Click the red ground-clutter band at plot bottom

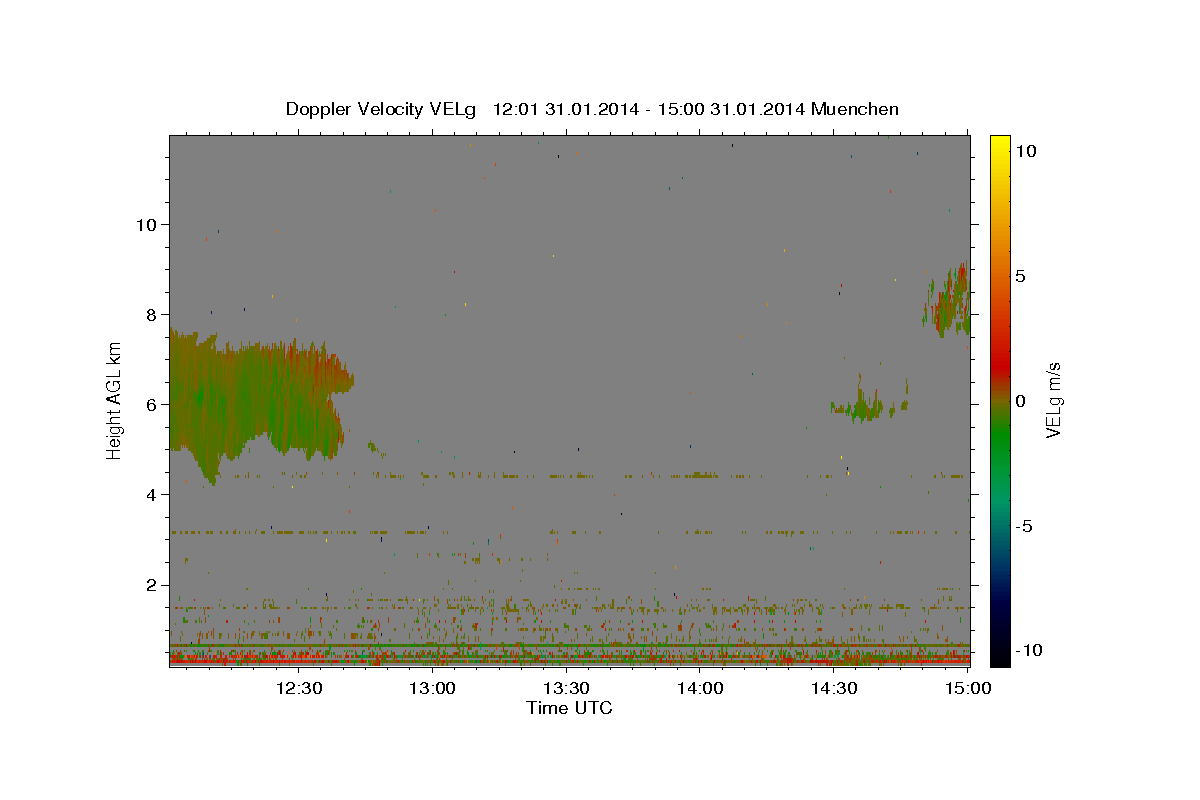tap(569, 660)
